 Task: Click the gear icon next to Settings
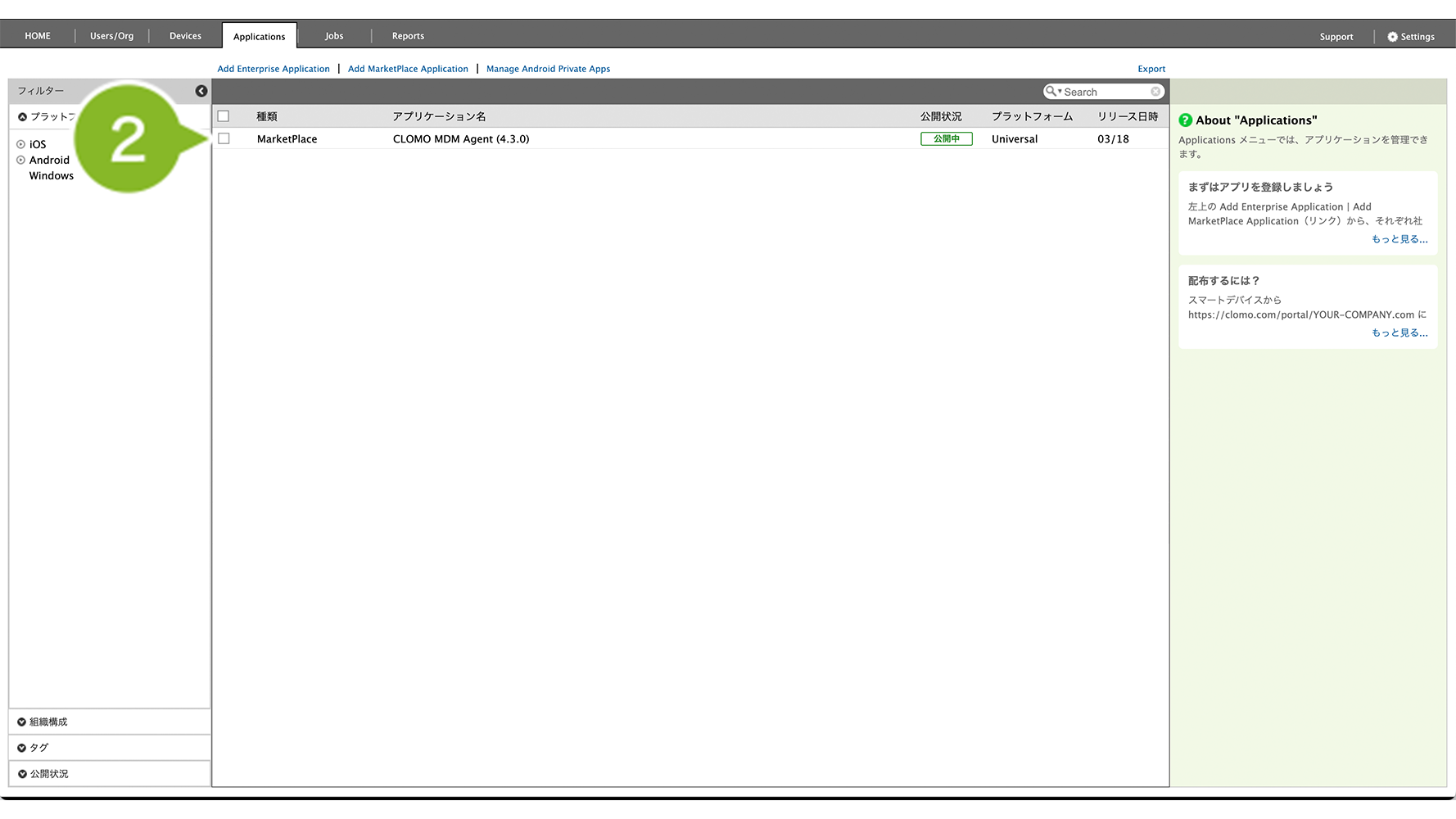pos(1392,37)
